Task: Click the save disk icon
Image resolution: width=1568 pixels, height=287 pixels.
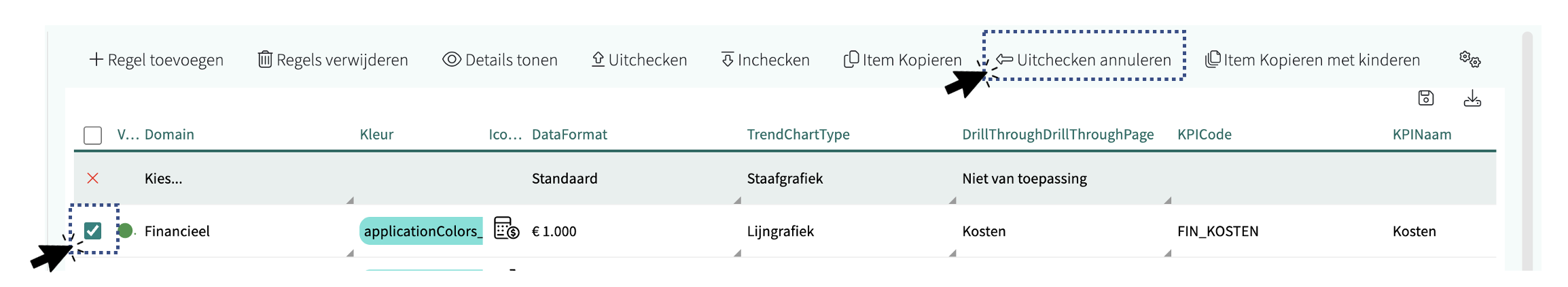Action: 1425,98
